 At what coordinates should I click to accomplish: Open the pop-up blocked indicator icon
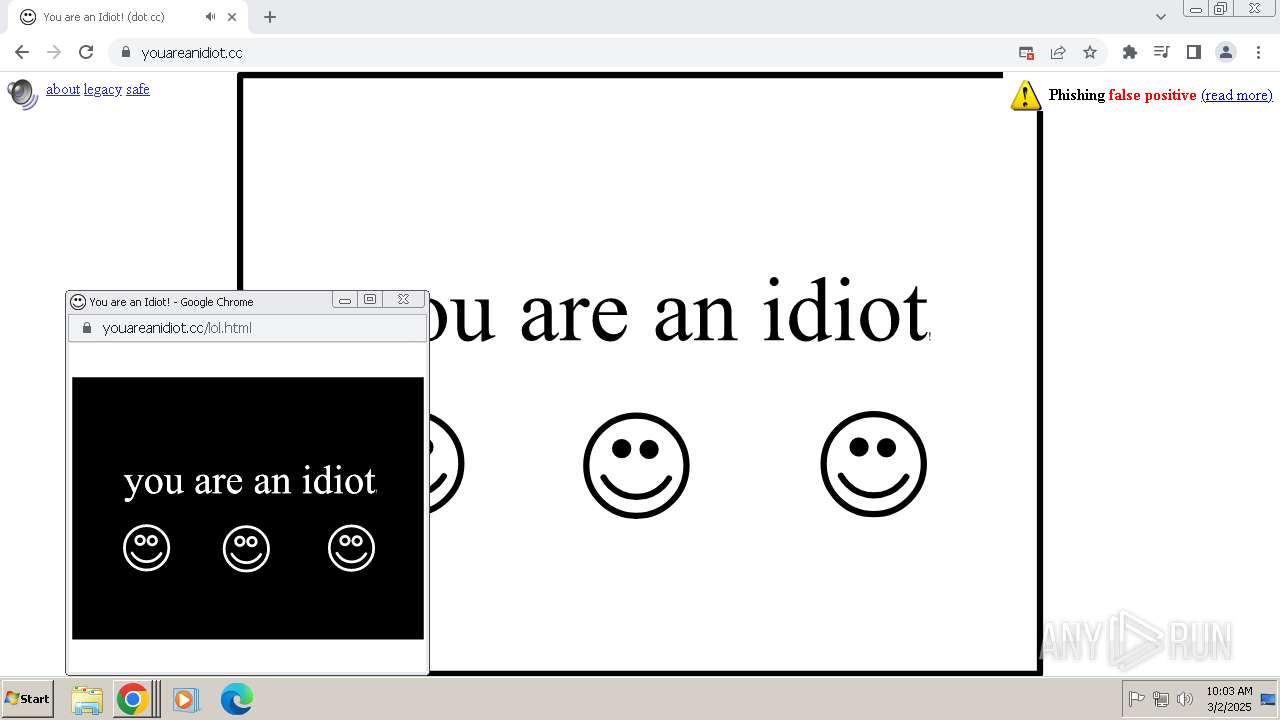[x=1026, y=52]
